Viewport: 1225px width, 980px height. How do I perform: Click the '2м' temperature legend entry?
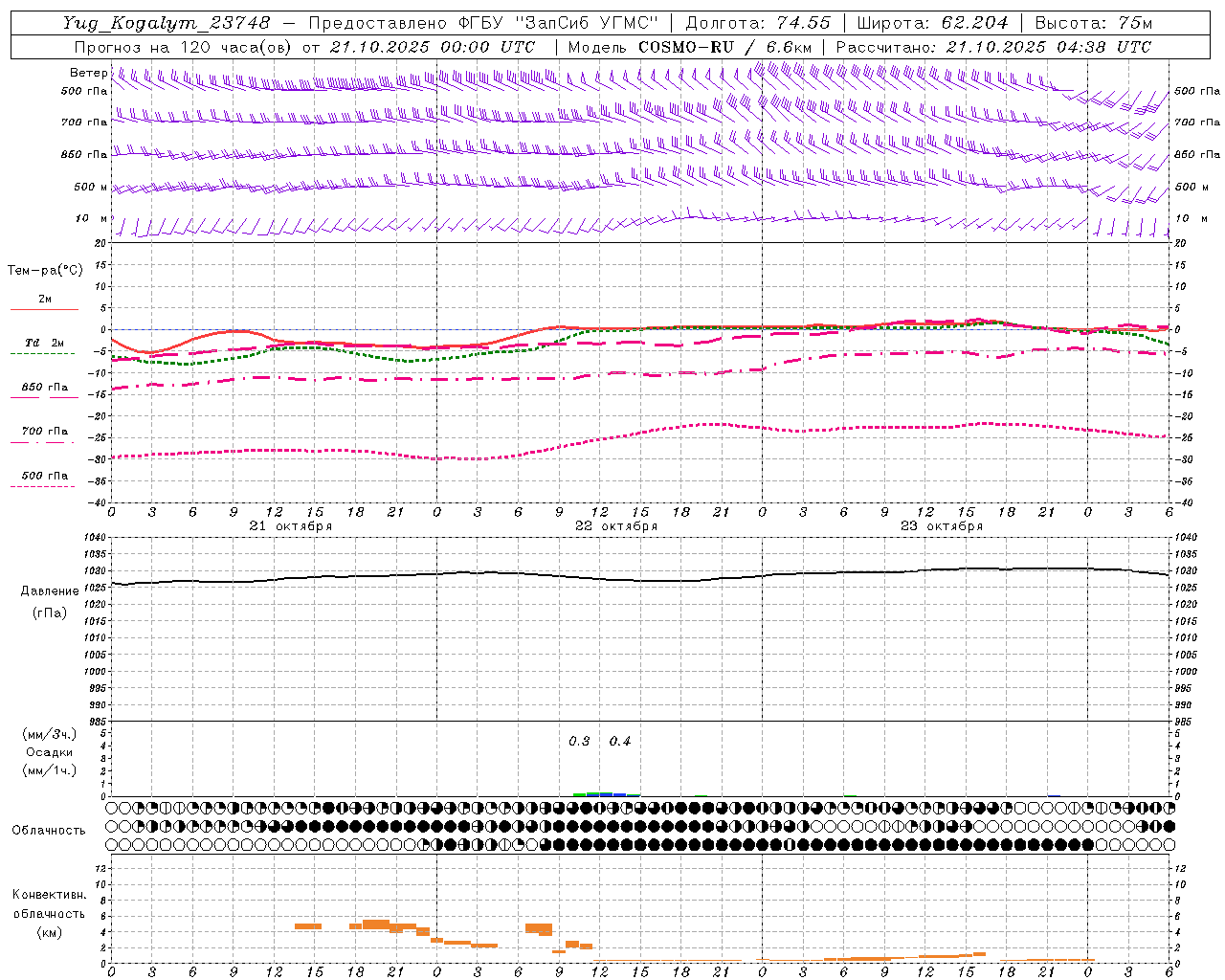[45, 300]
